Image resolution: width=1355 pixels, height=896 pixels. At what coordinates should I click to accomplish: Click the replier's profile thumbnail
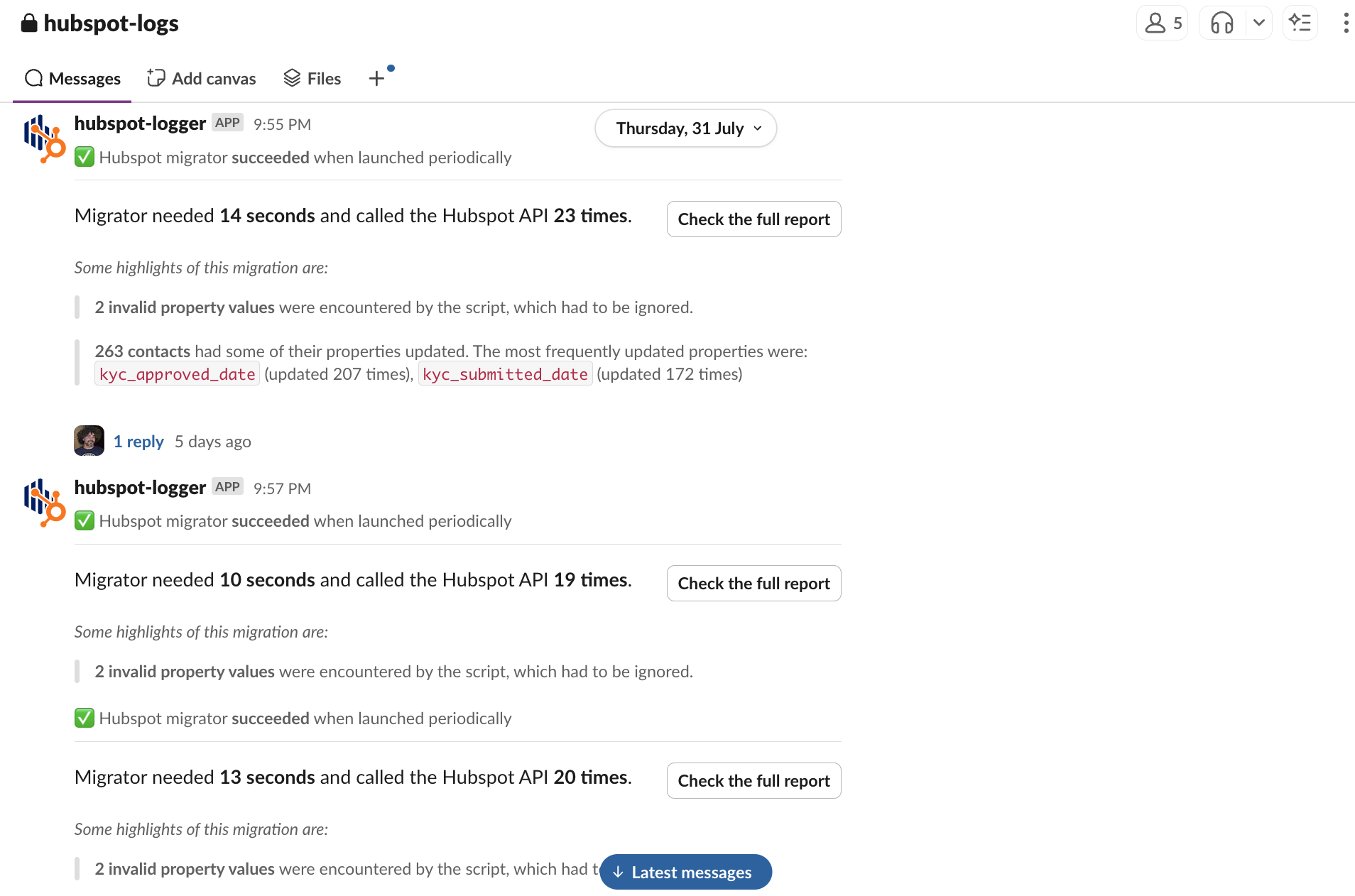89,441
